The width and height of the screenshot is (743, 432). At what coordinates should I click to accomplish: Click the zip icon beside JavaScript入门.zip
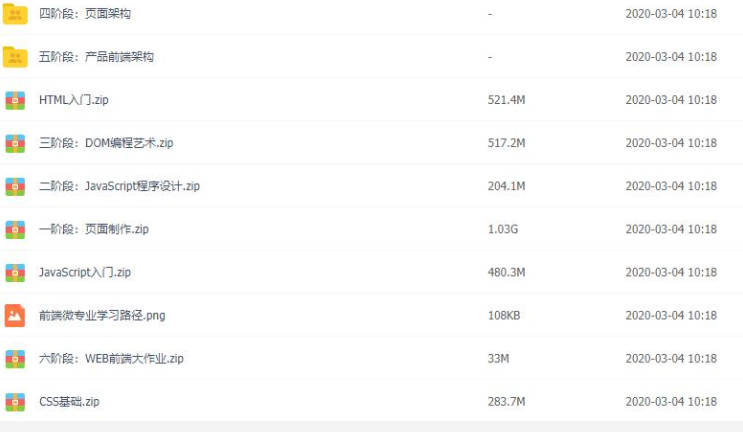click(x=15, y=272)
